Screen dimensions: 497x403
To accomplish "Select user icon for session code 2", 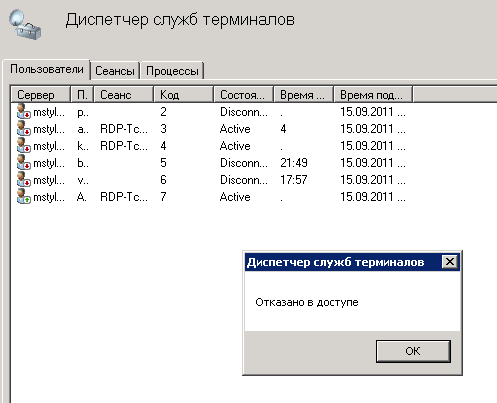I will [x=24, y=111].
